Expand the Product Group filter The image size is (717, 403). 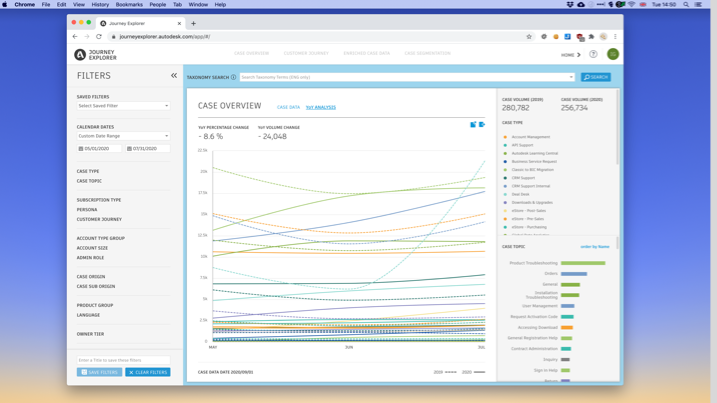click(95, 306)
